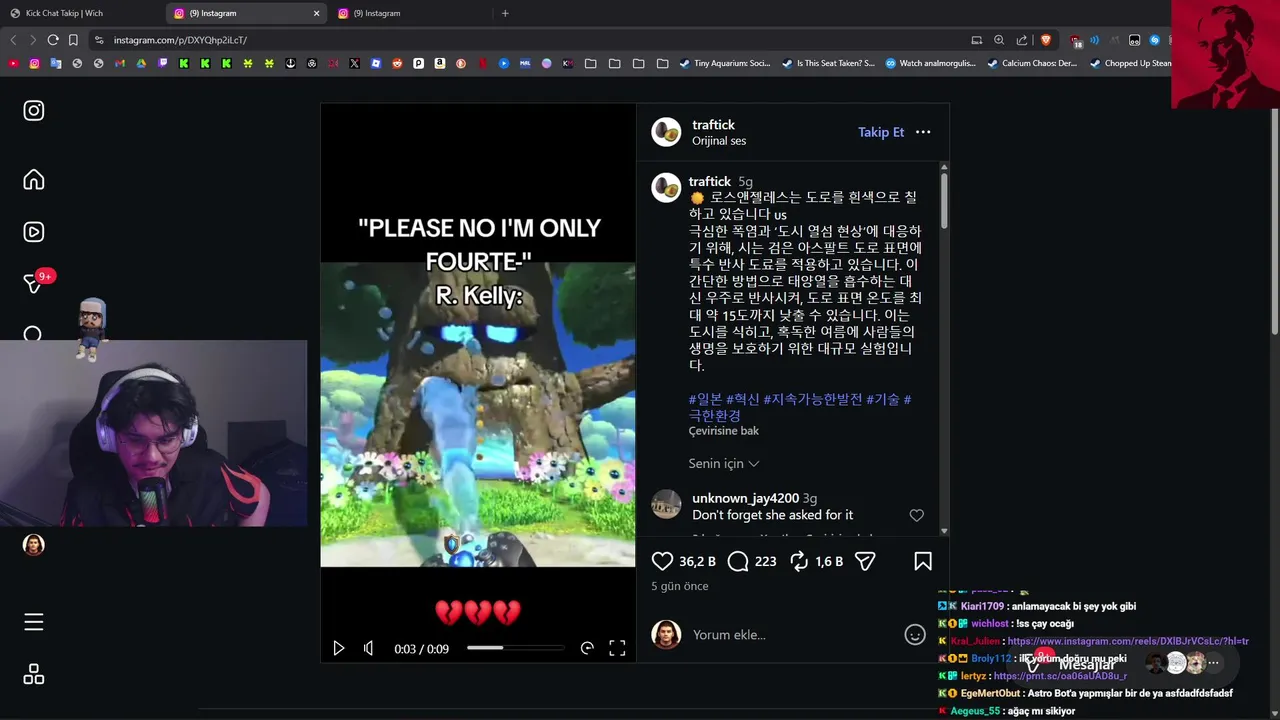Open your profile avatar in the sidebar
Viewport: 1280px width, 720px height.
pyautogui.click(x=34, y=545)
